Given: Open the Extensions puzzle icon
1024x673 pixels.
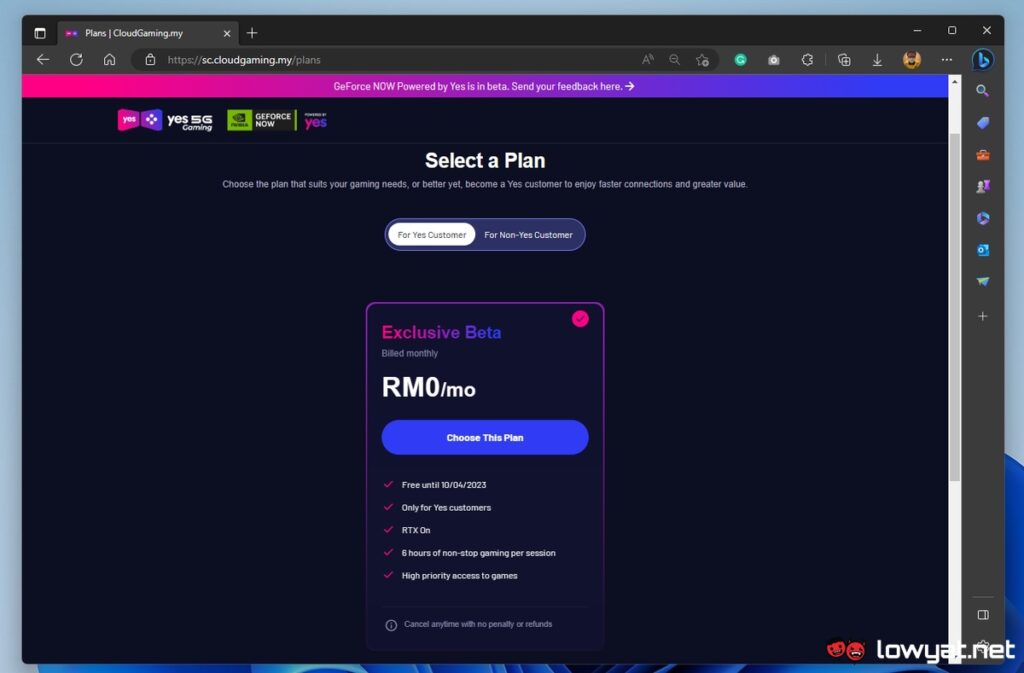Looking at the screenshot, I should [807, 59].
